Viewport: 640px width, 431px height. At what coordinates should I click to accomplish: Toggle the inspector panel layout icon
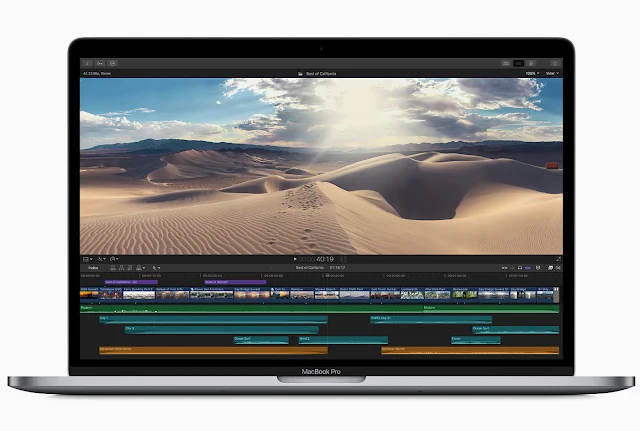[531, 63]
